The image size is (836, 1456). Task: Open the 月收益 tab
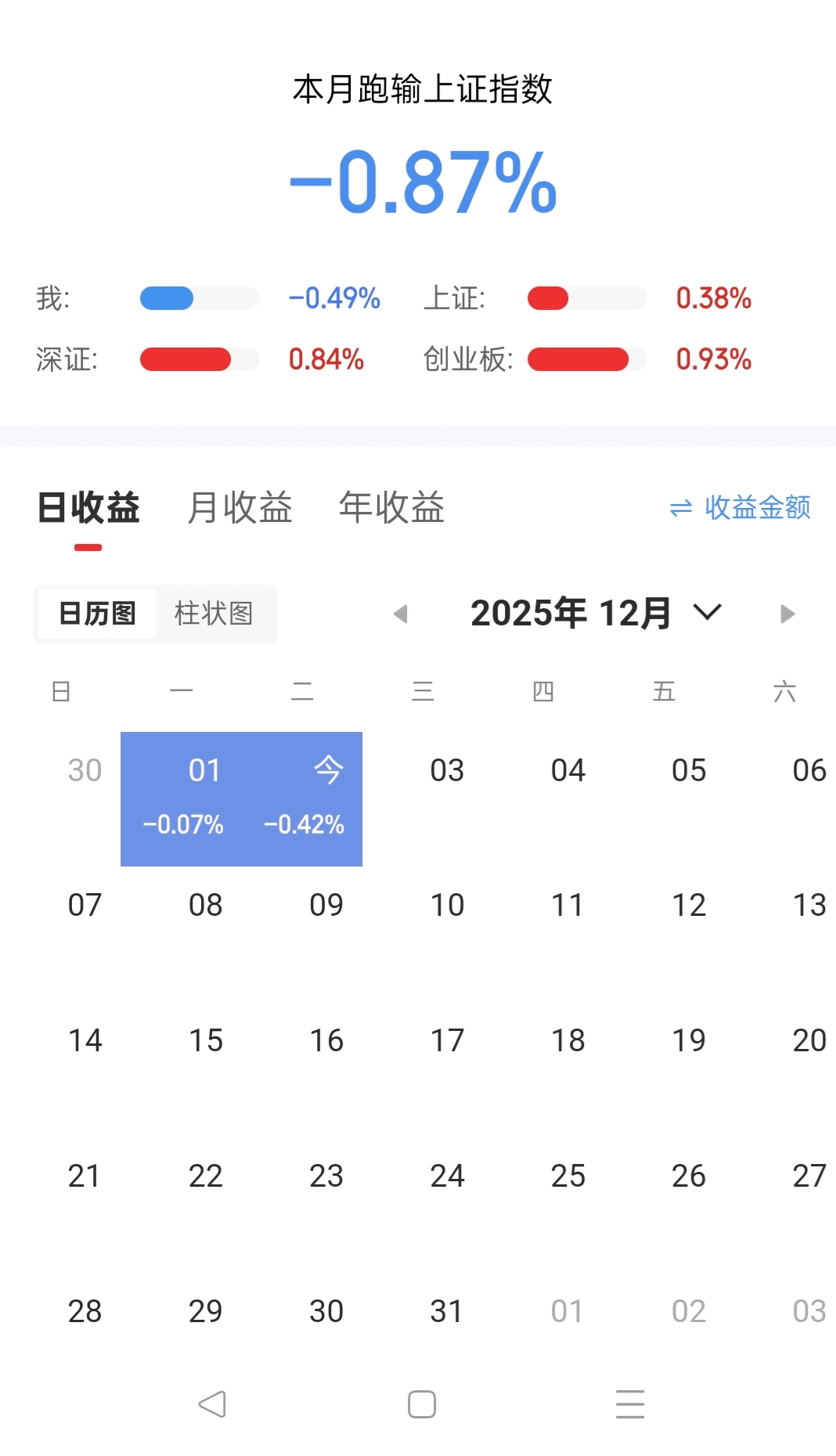(x=240, y=508)
